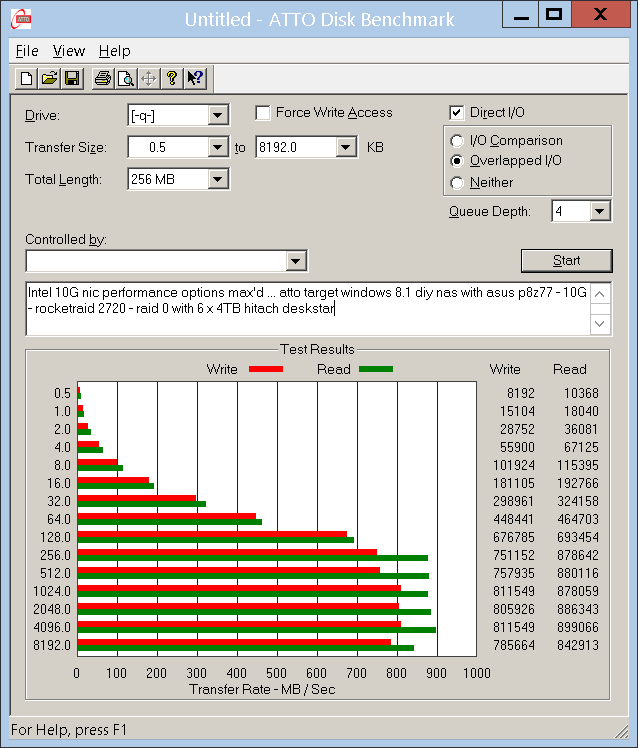Select the I/O Comparison radio button

[458, 141]
